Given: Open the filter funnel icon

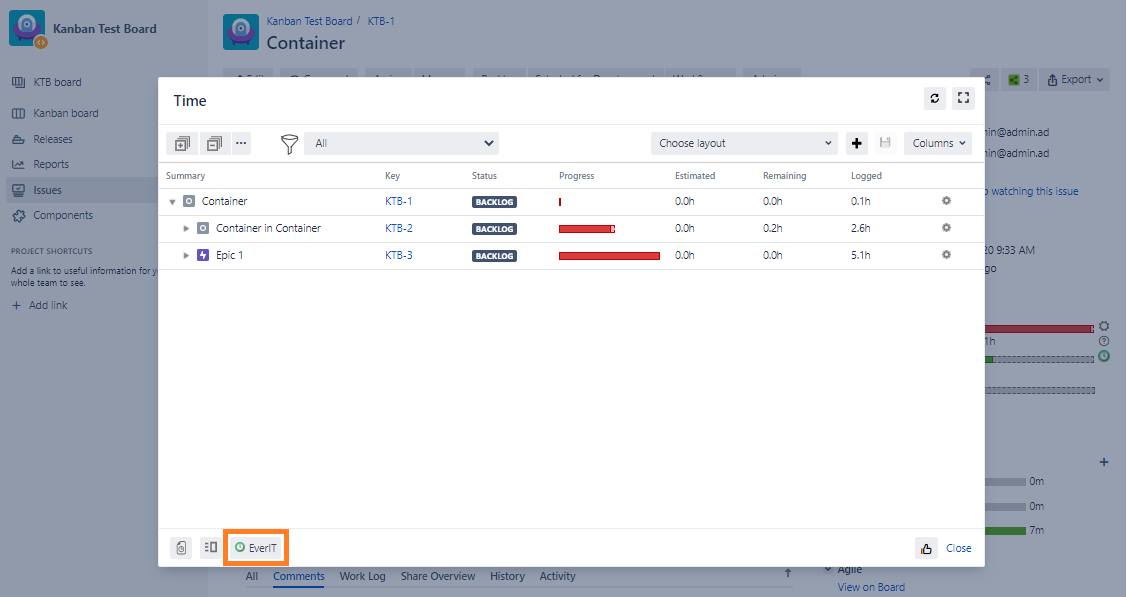Looking at the screenshot, I should coord(288,143).
